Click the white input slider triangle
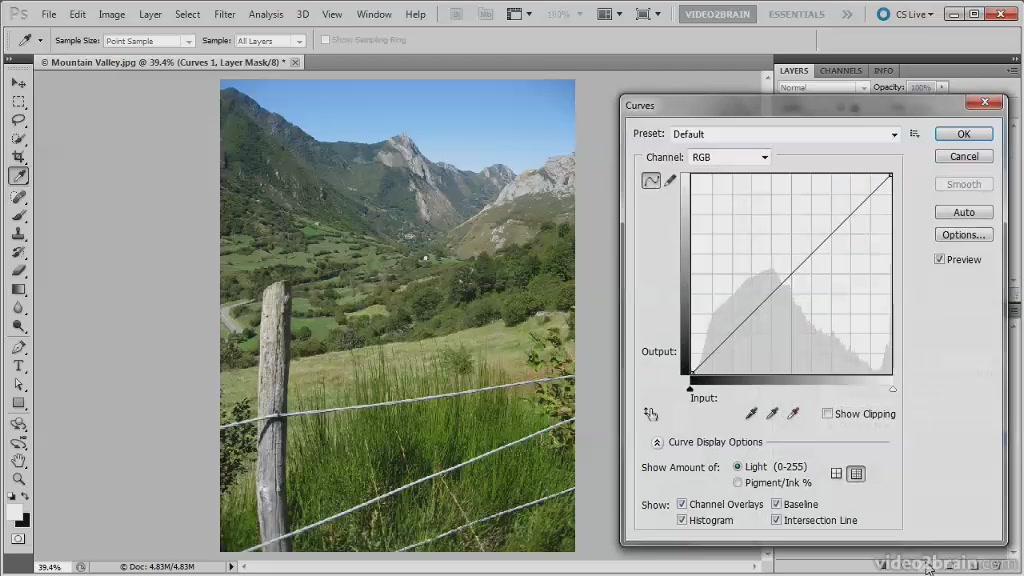1024x576 pixels. coord(893,389)
